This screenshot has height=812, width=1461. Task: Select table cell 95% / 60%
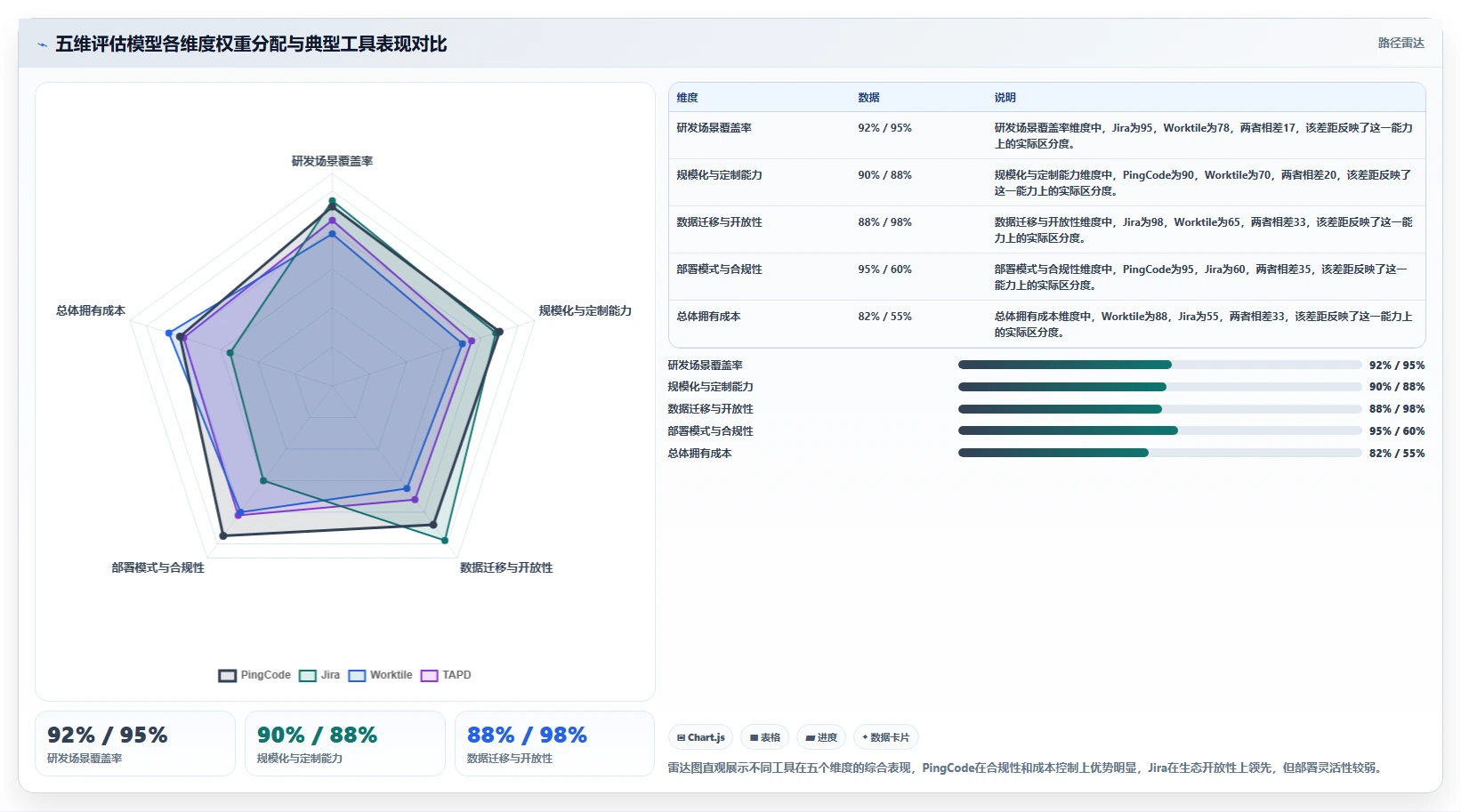point(884,269)
